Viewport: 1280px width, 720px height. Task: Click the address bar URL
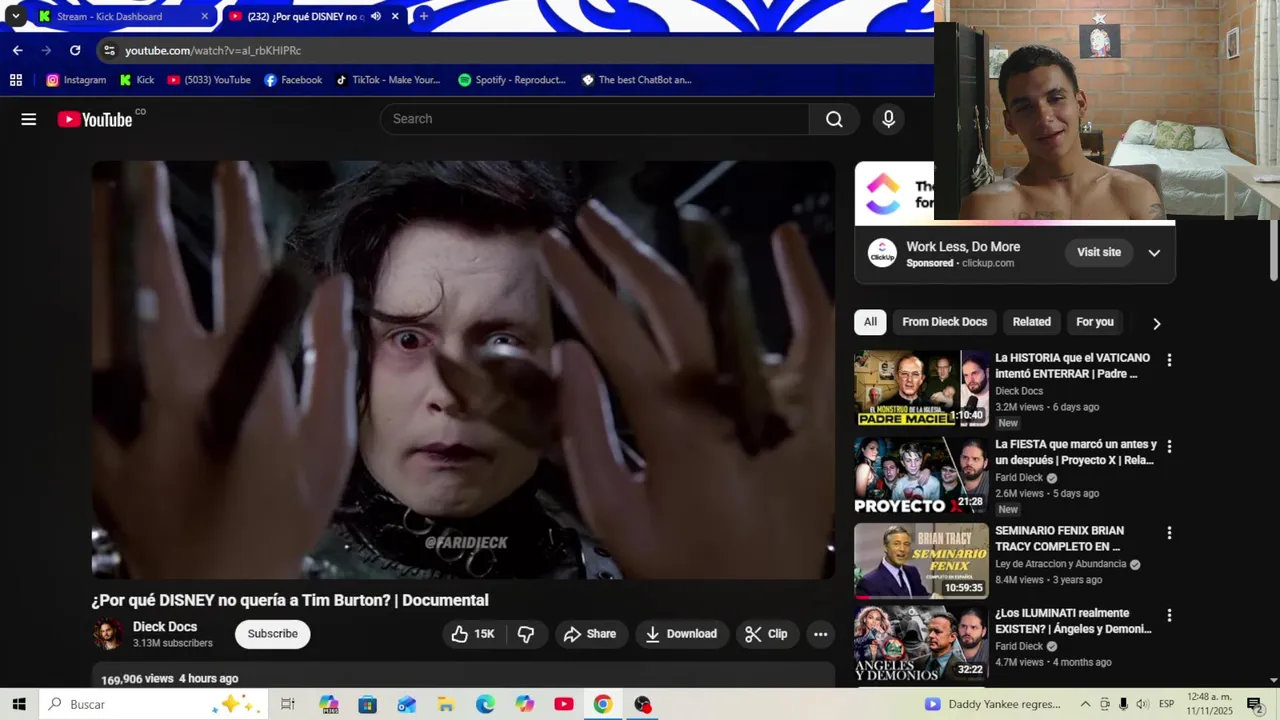[213, 50]
